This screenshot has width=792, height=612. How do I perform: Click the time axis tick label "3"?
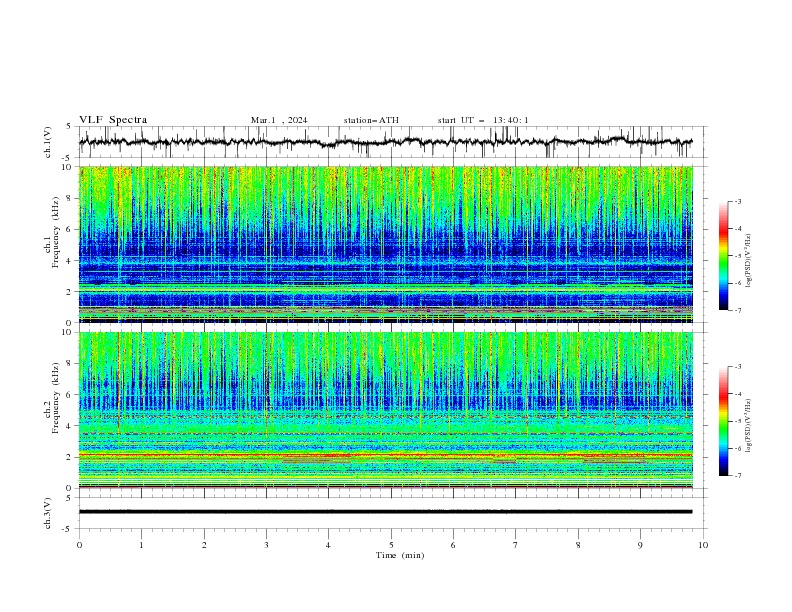(266, 545)
